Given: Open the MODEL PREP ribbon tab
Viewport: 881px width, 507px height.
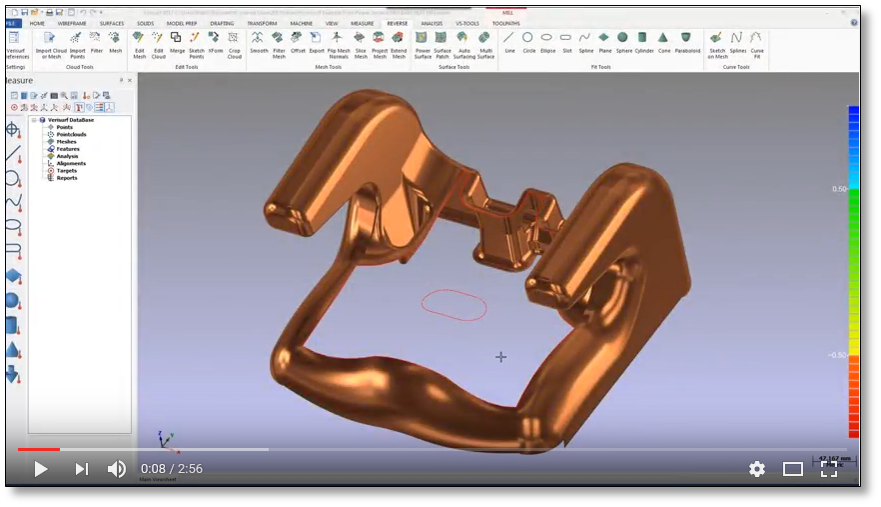Looking at the screenshot, I should tap(181, 24).
